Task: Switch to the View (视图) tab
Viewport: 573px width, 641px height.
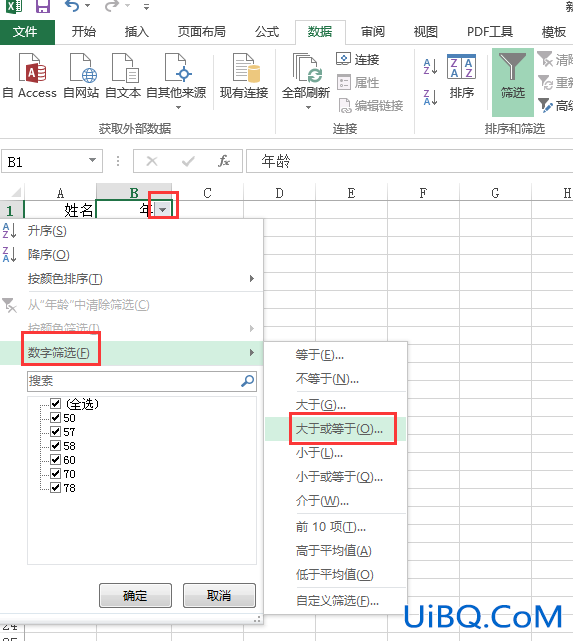Action: (425, 32)
